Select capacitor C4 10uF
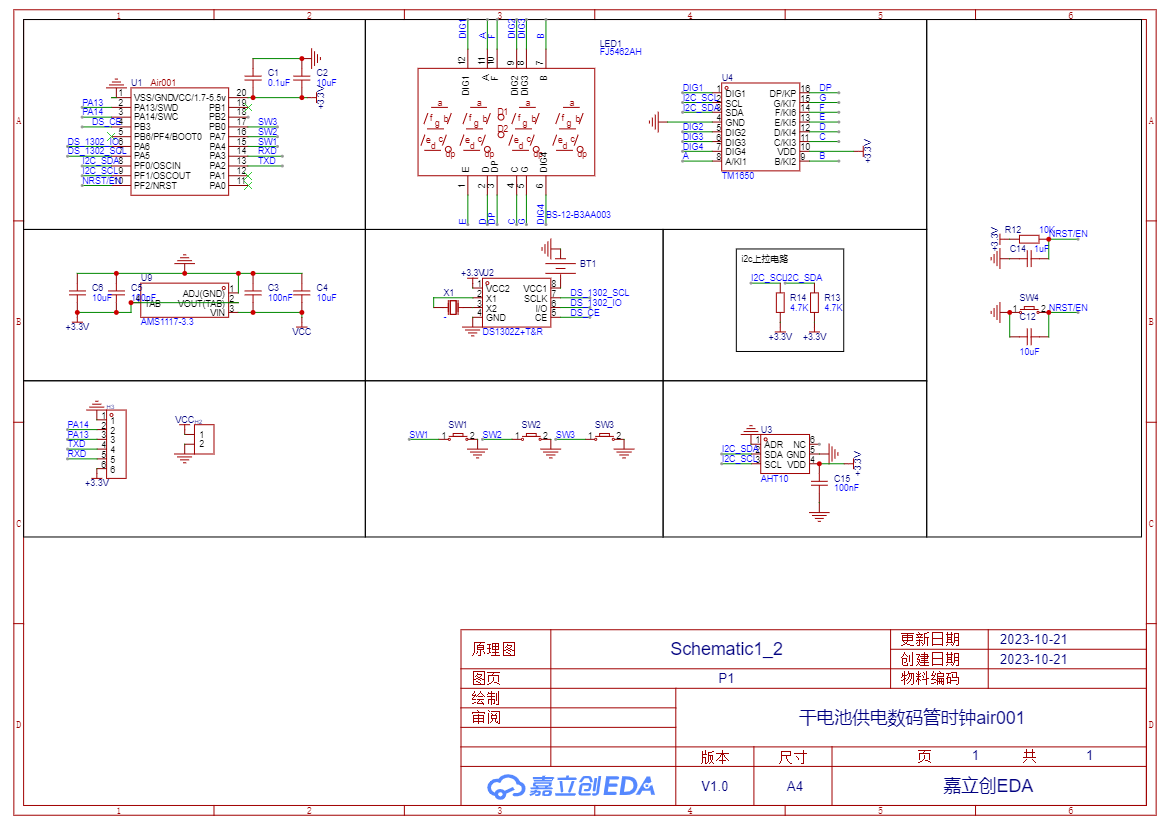Viewport: 1170px width, 825px height. [301, 292]
